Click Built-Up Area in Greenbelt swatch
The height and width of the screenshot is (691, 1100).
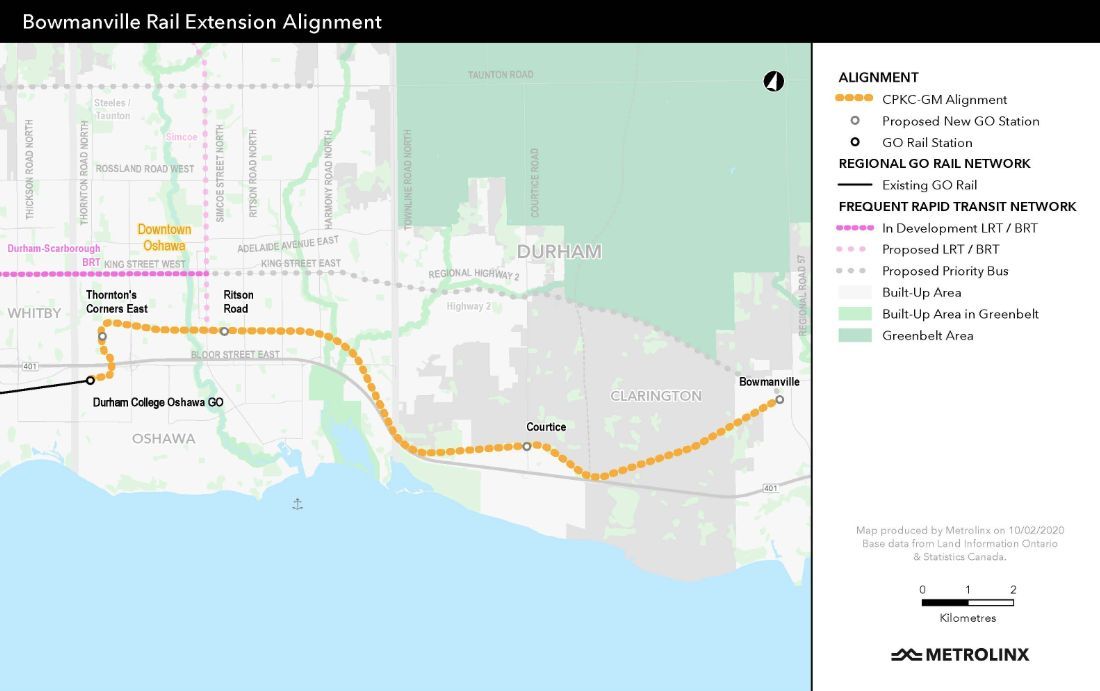click(x=855, y=314)
